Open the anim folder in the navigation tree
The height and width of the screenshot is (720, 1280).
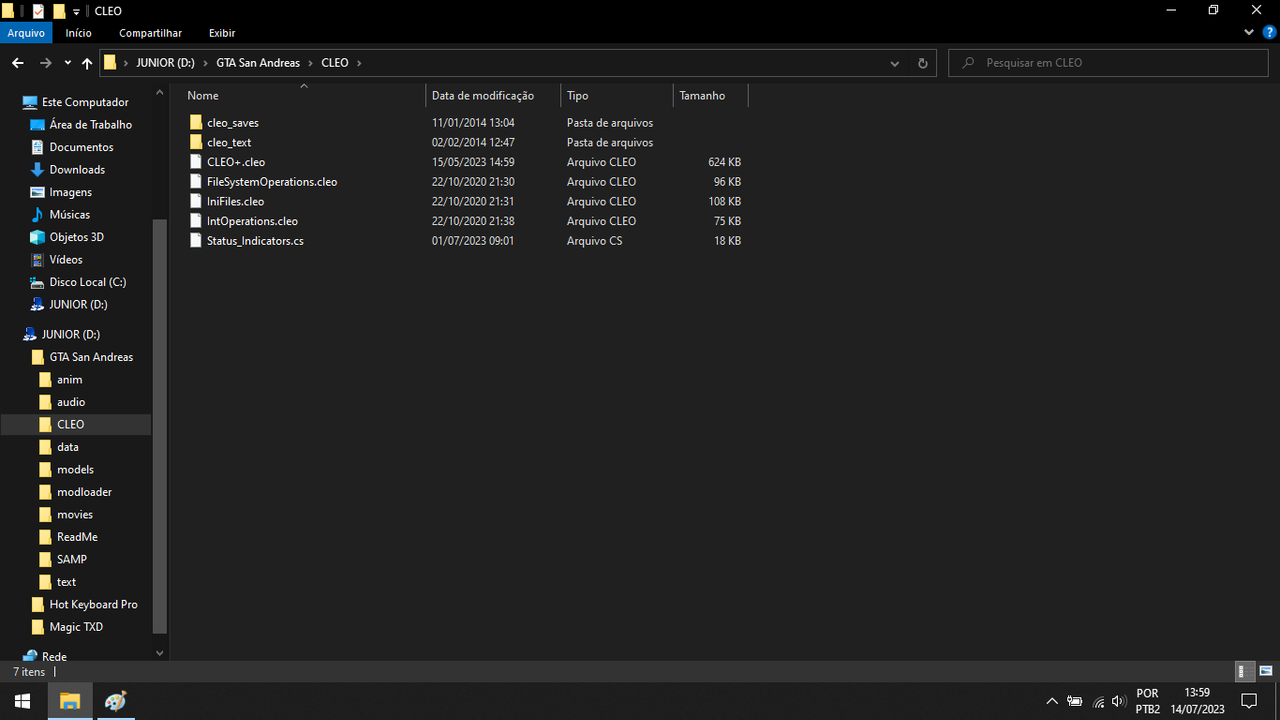69,380
